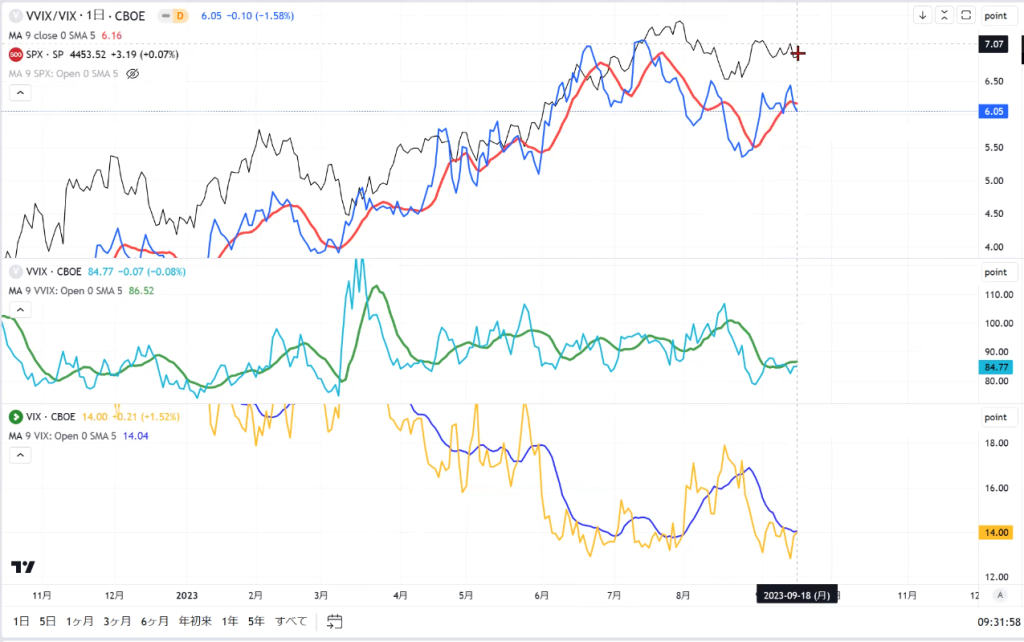
Task: Click the red SPX 500 symbol icon
Action: [16, 54]
